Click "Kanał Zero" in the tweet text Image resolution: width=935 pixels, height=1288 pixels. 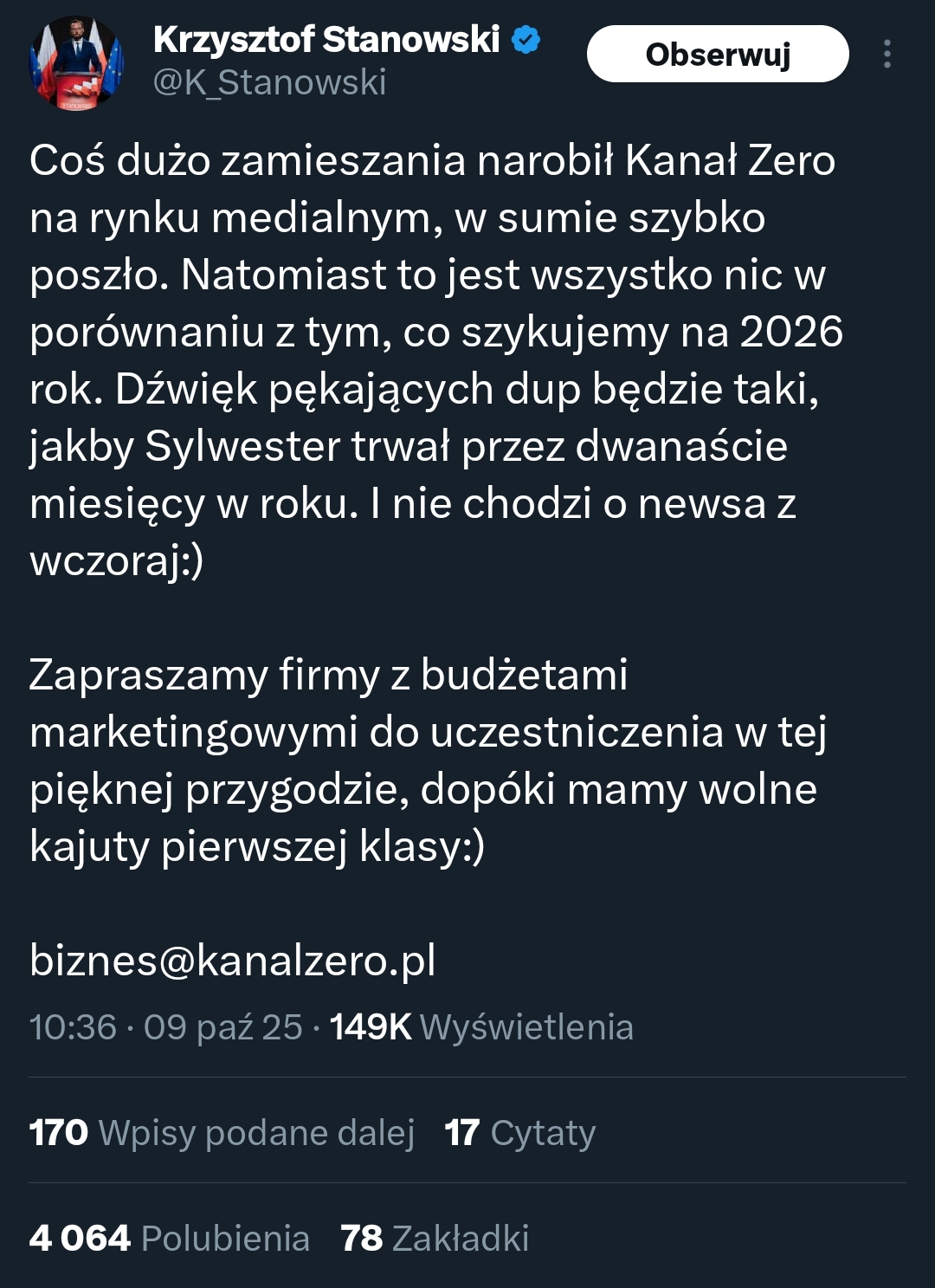(730, 161)
